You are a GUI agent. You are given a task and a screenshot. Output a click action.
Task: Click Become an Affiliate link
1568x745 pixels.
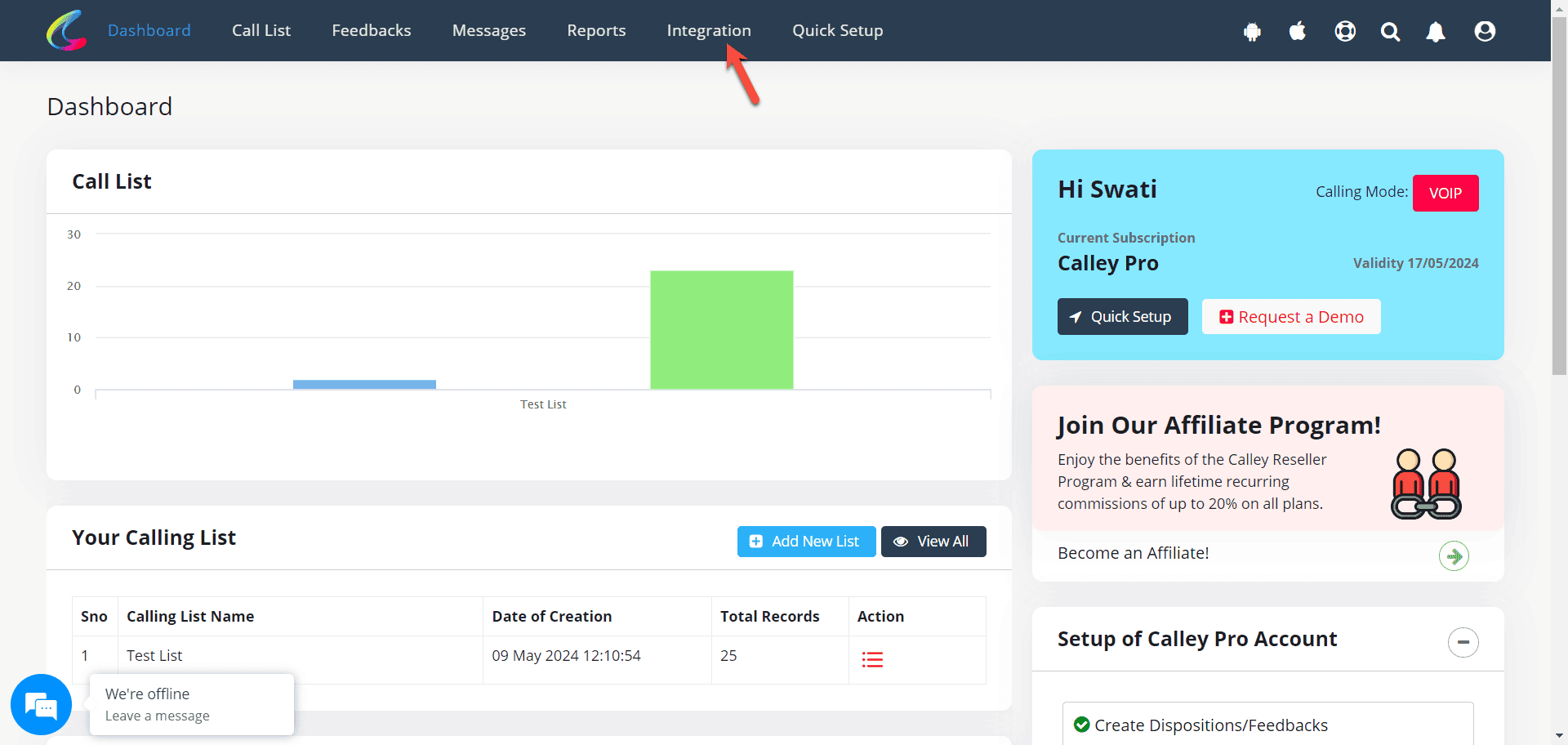click(1134, 553)
